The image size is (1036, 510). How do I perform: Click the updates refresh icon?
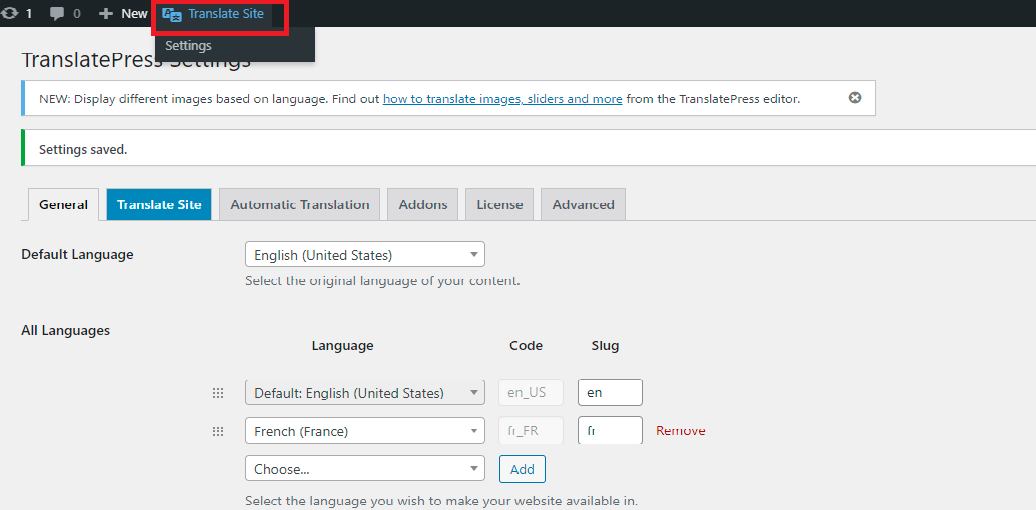[10, 13]
